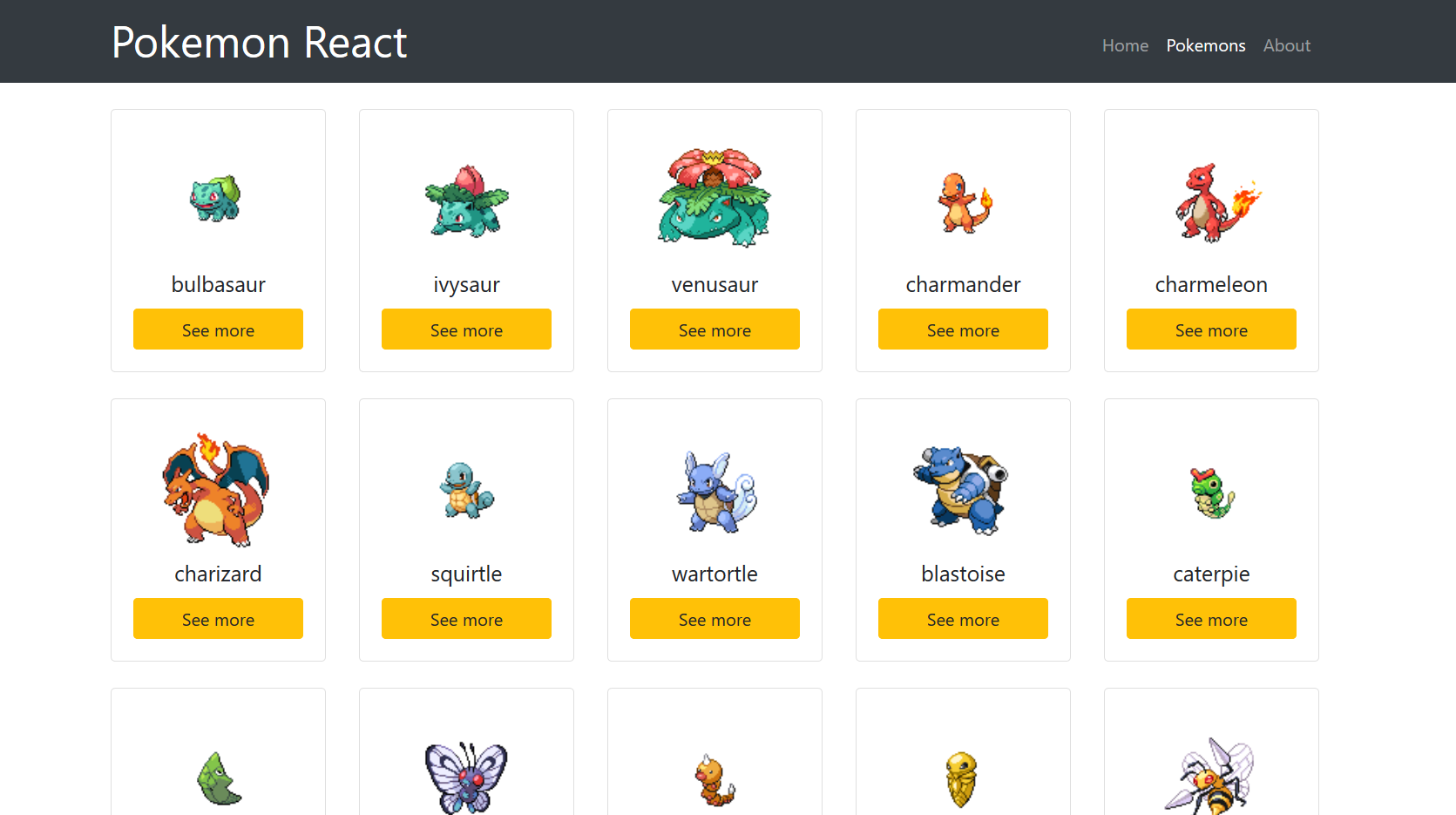This screenshot has height=815, width=1456.
Task: Click the wartortle name text
Action: click(714, 574)
